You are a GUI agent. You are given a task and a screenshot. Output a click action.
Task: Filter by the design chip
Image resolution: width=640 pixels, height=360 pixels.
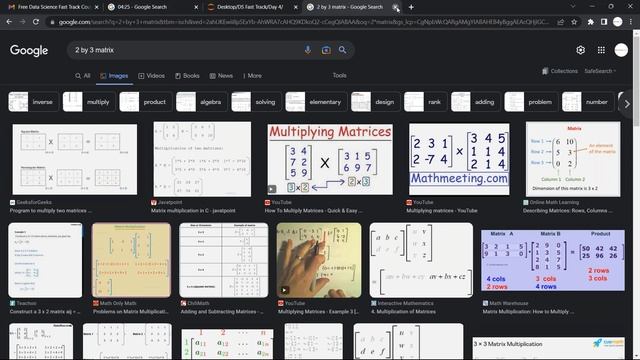point(375,102)
